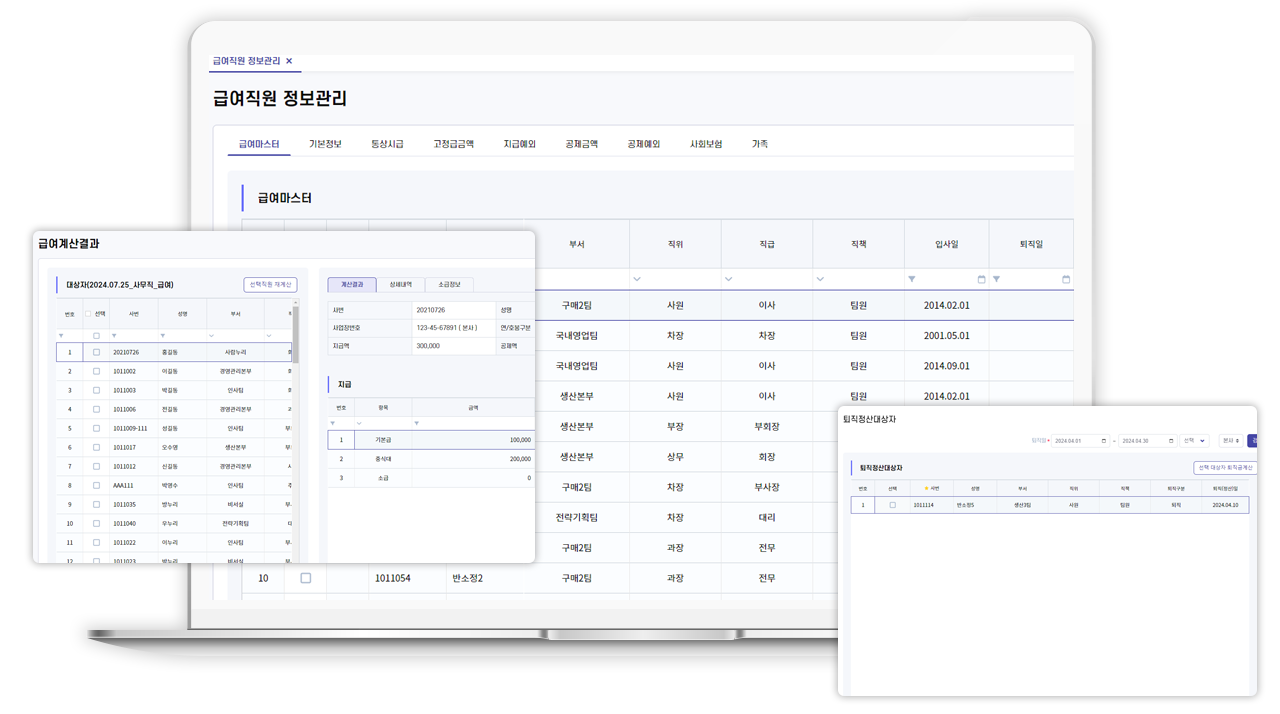Open calendar on 2024.04.01 retirement start date
Image resolution: width=1280 pixels, height=714 pixels.
pos(1103,441)
